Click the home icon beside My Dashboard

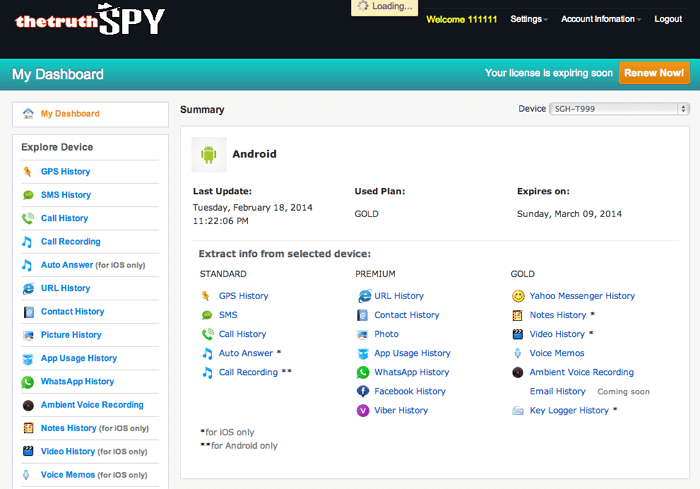pos(27,114)
